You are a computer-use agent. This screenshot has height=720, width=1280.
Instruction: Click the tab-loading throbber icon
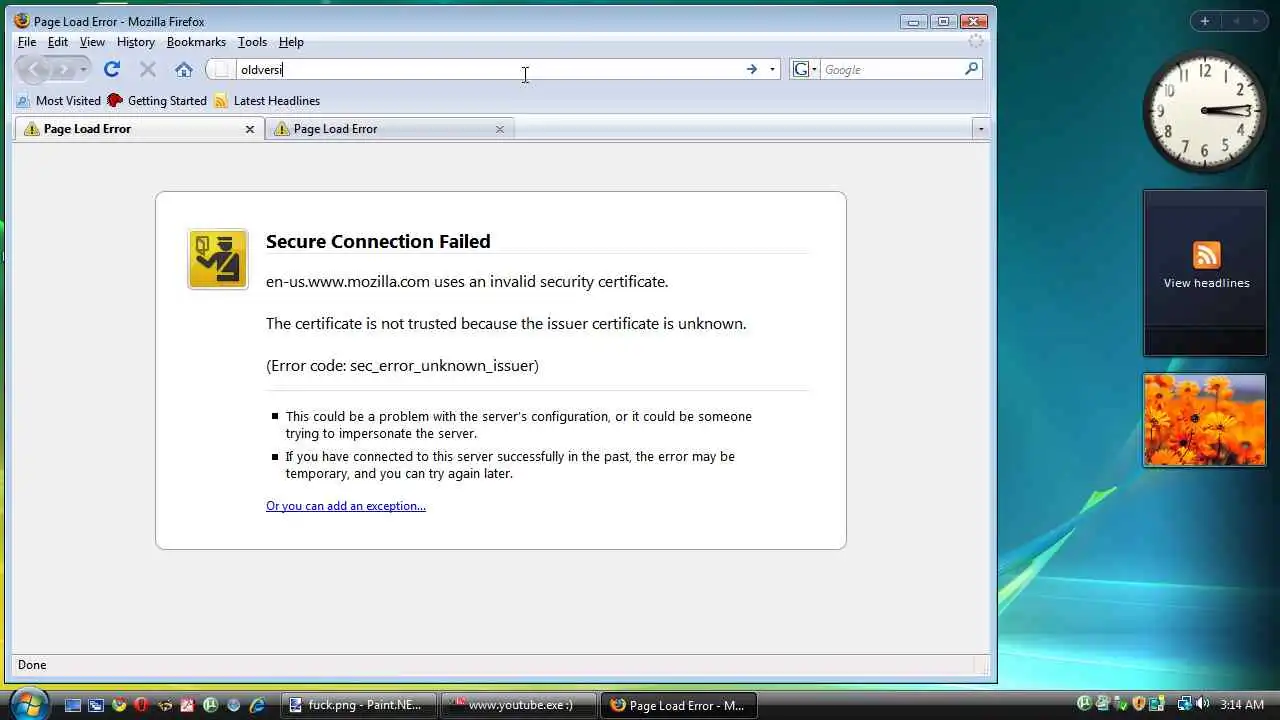(976, 42)
